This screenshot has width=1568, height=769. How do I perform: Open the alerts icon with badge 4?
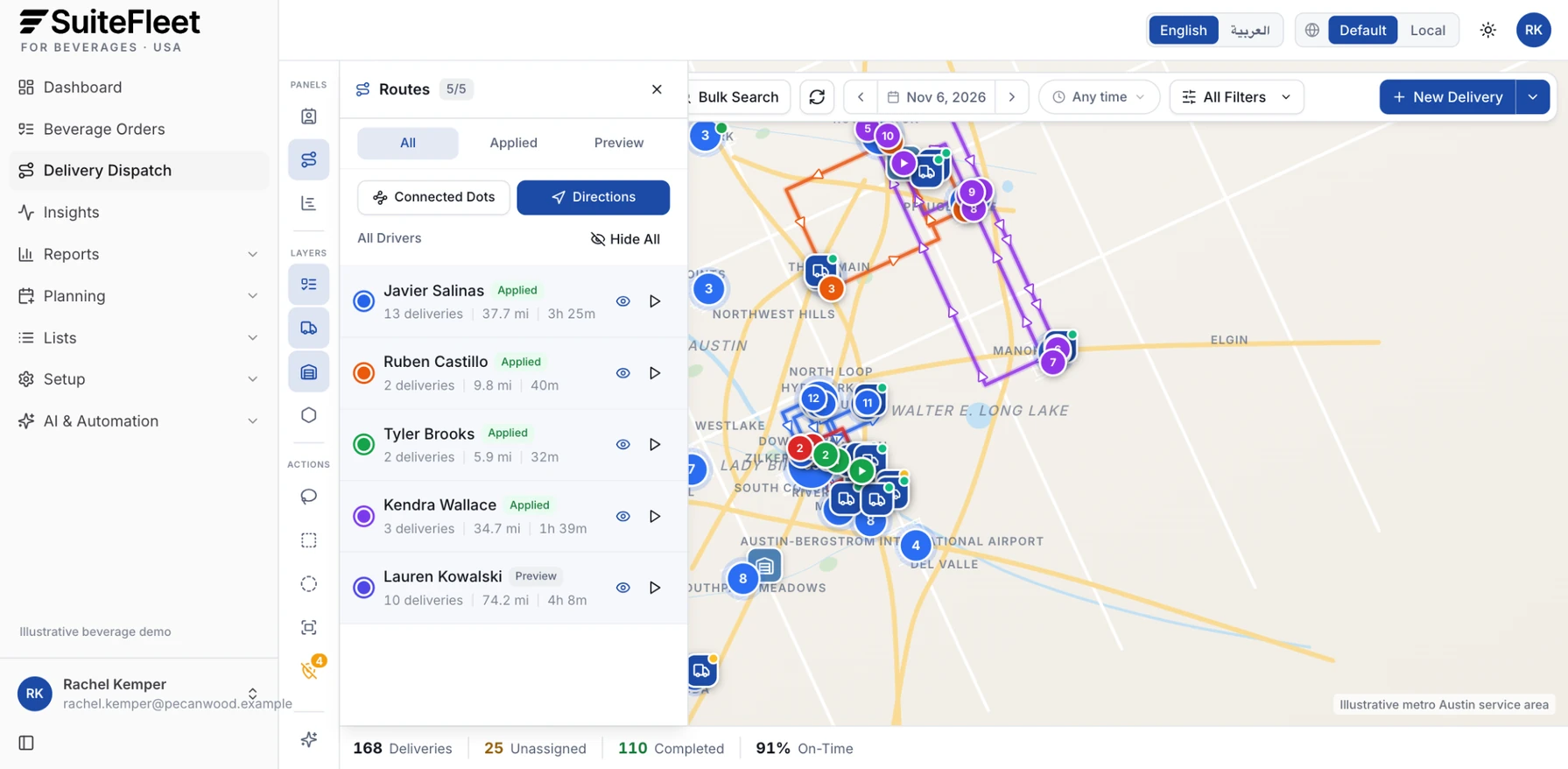pyautogui.click(x=310, y=670)
